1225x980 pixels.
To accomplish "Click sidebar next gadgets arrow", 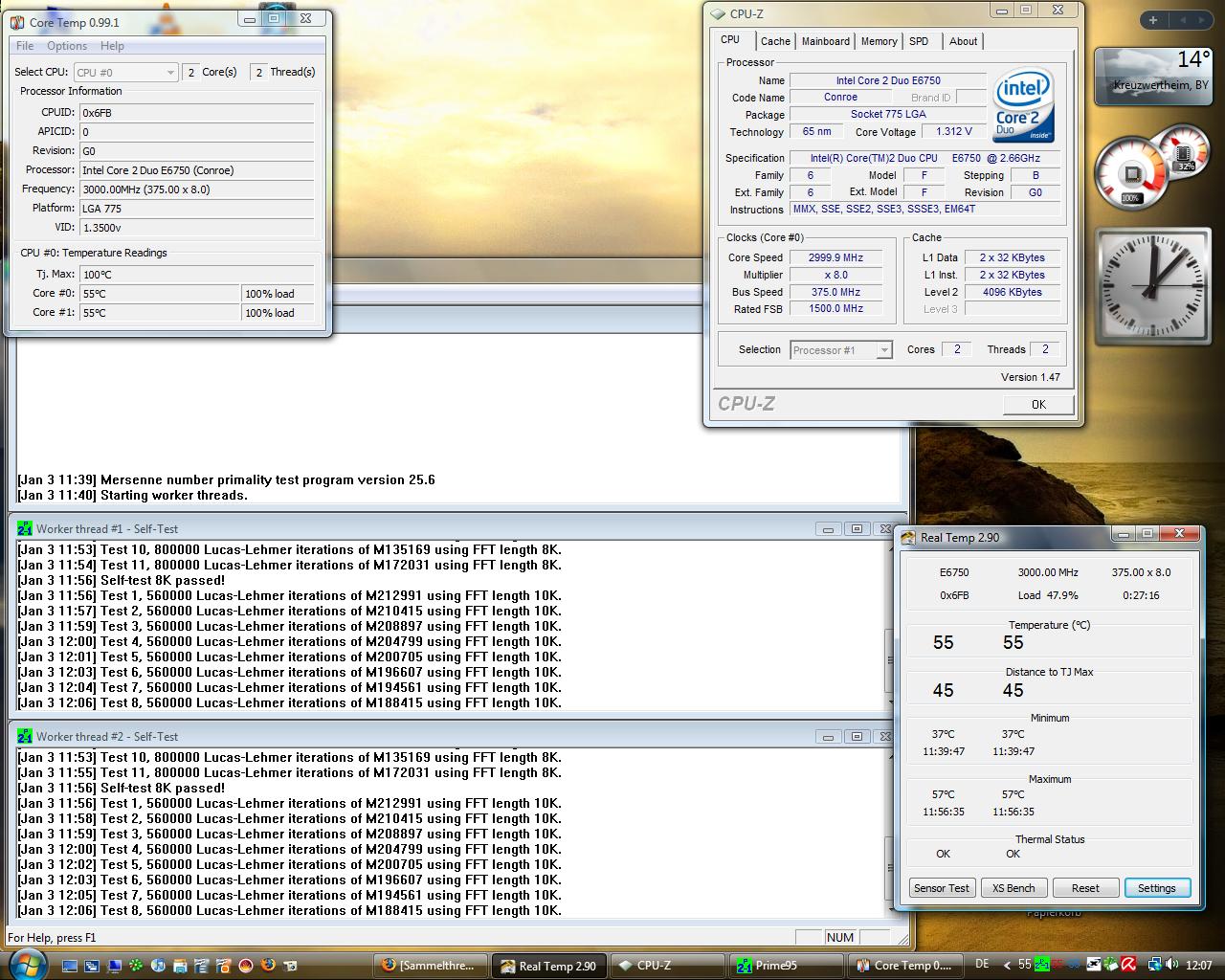I will click(1202, 19).
